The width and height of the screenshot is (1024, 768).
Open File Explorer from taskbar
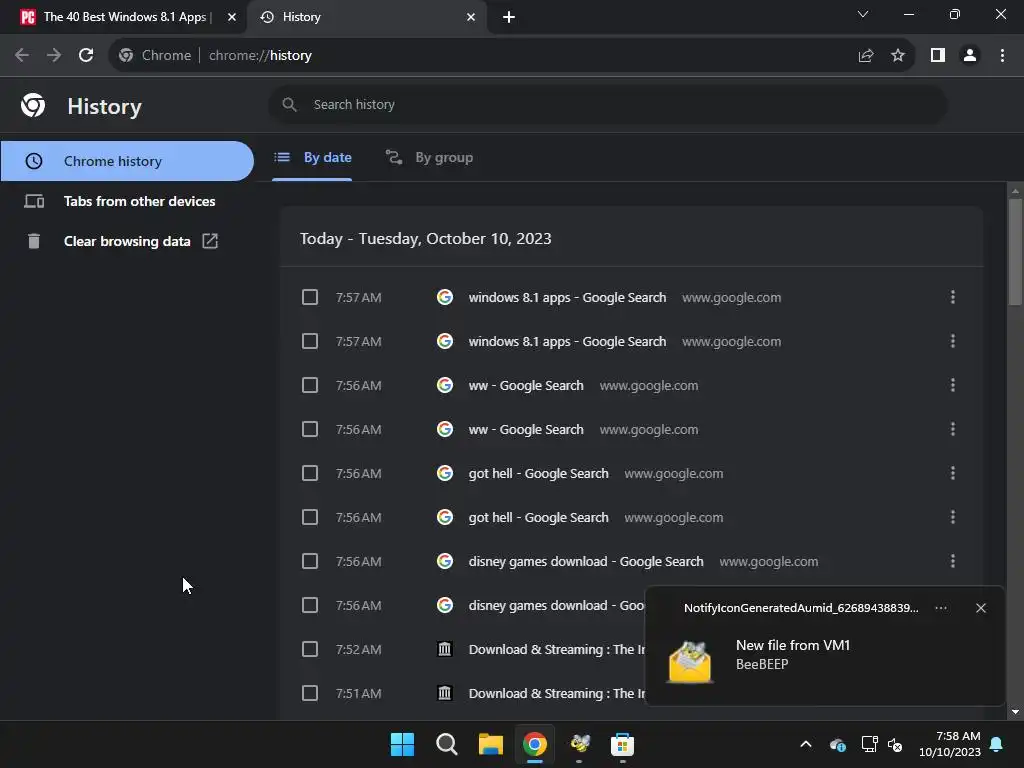(x=490, y=744)
